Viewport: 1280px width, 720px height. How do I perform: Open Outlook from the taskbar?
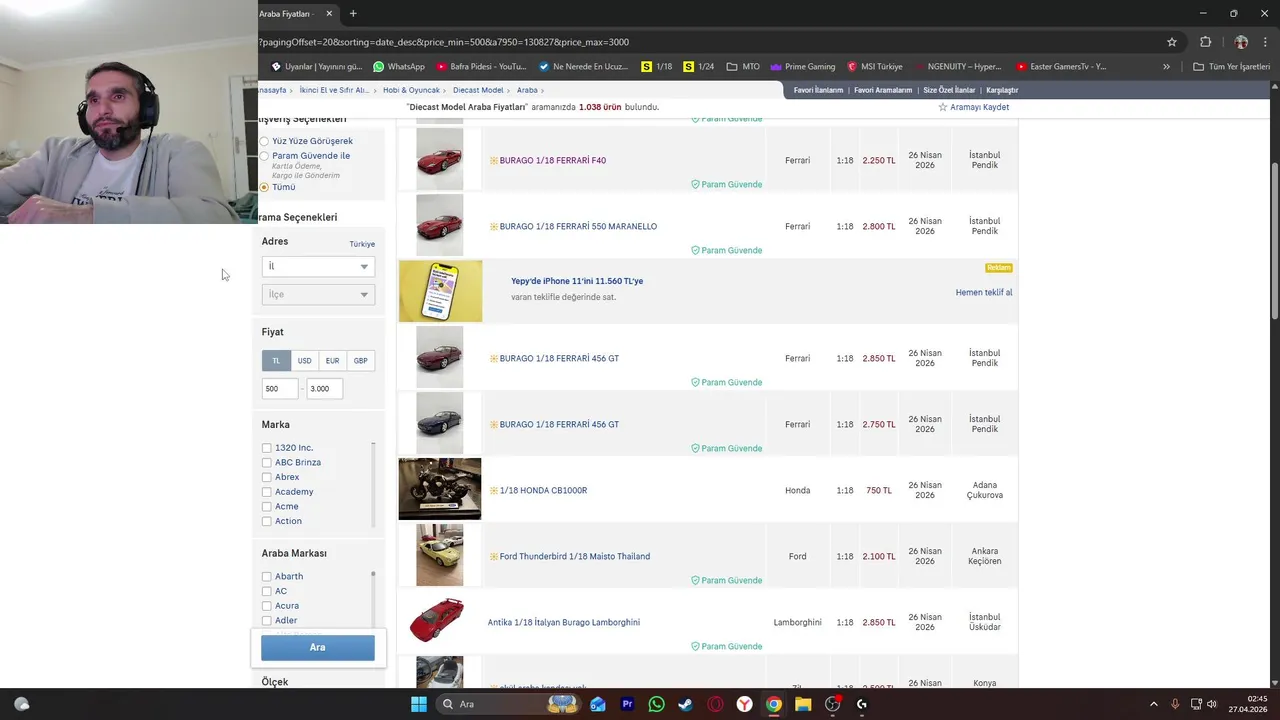598,704
